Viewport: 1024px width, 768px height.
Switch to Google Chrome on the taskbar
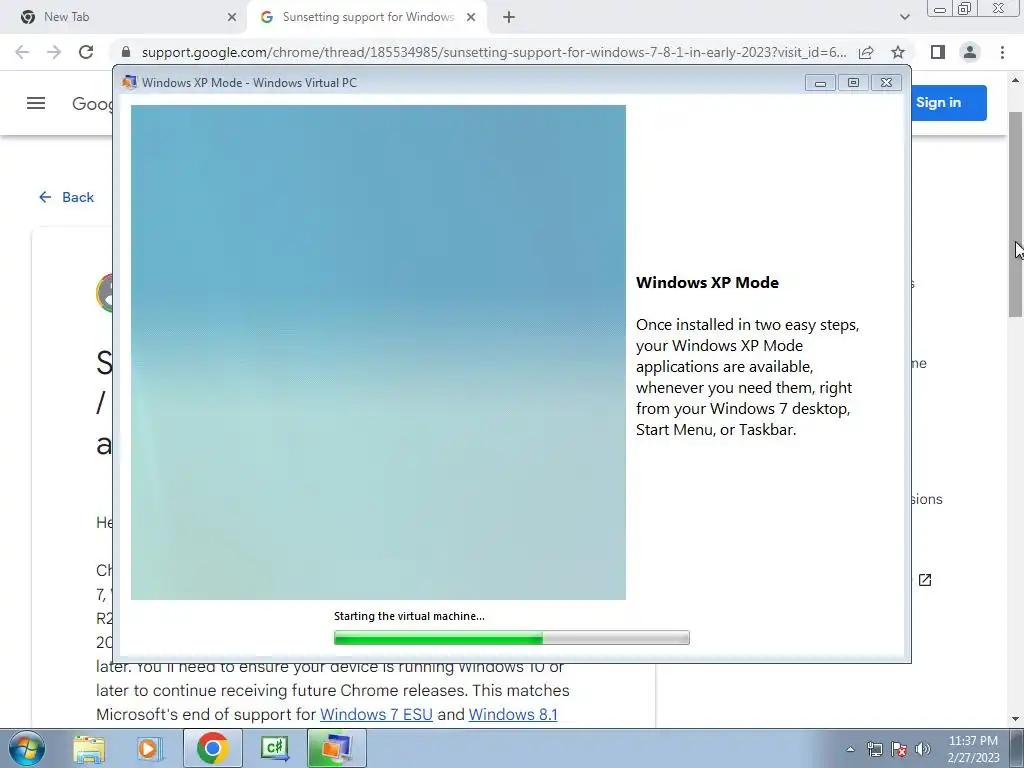tap(212, 748)
